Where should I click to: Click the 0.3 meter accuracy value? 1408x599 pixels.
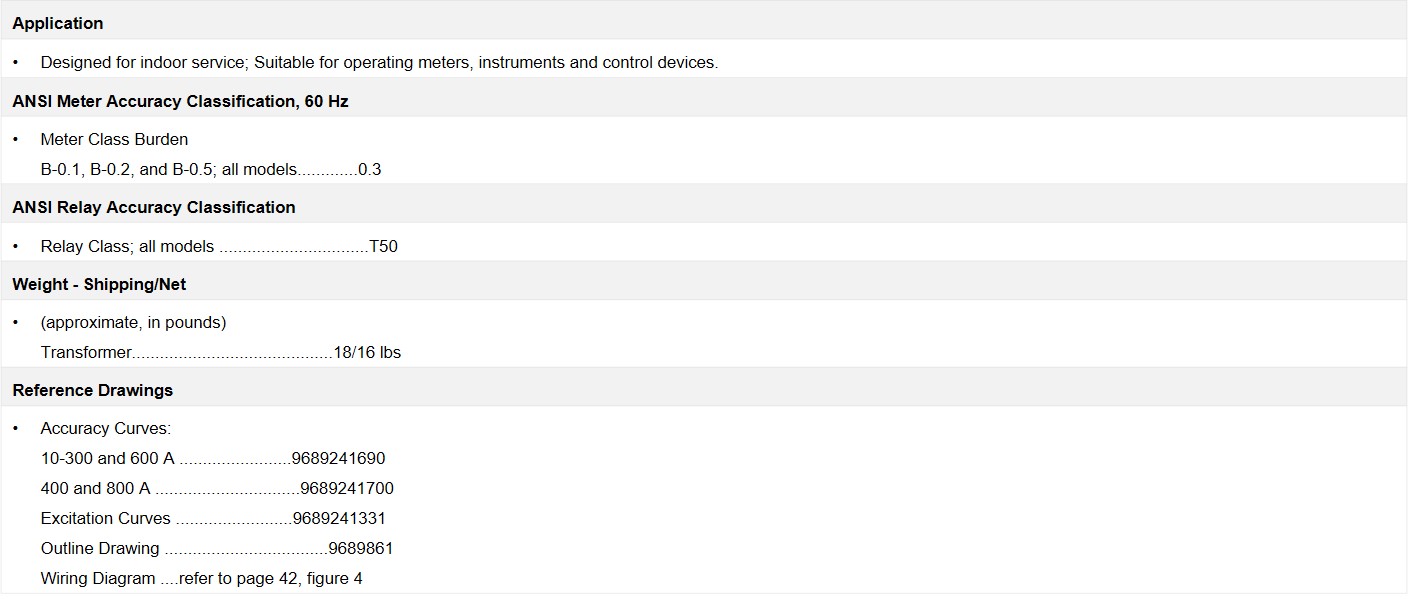(370, 170)
